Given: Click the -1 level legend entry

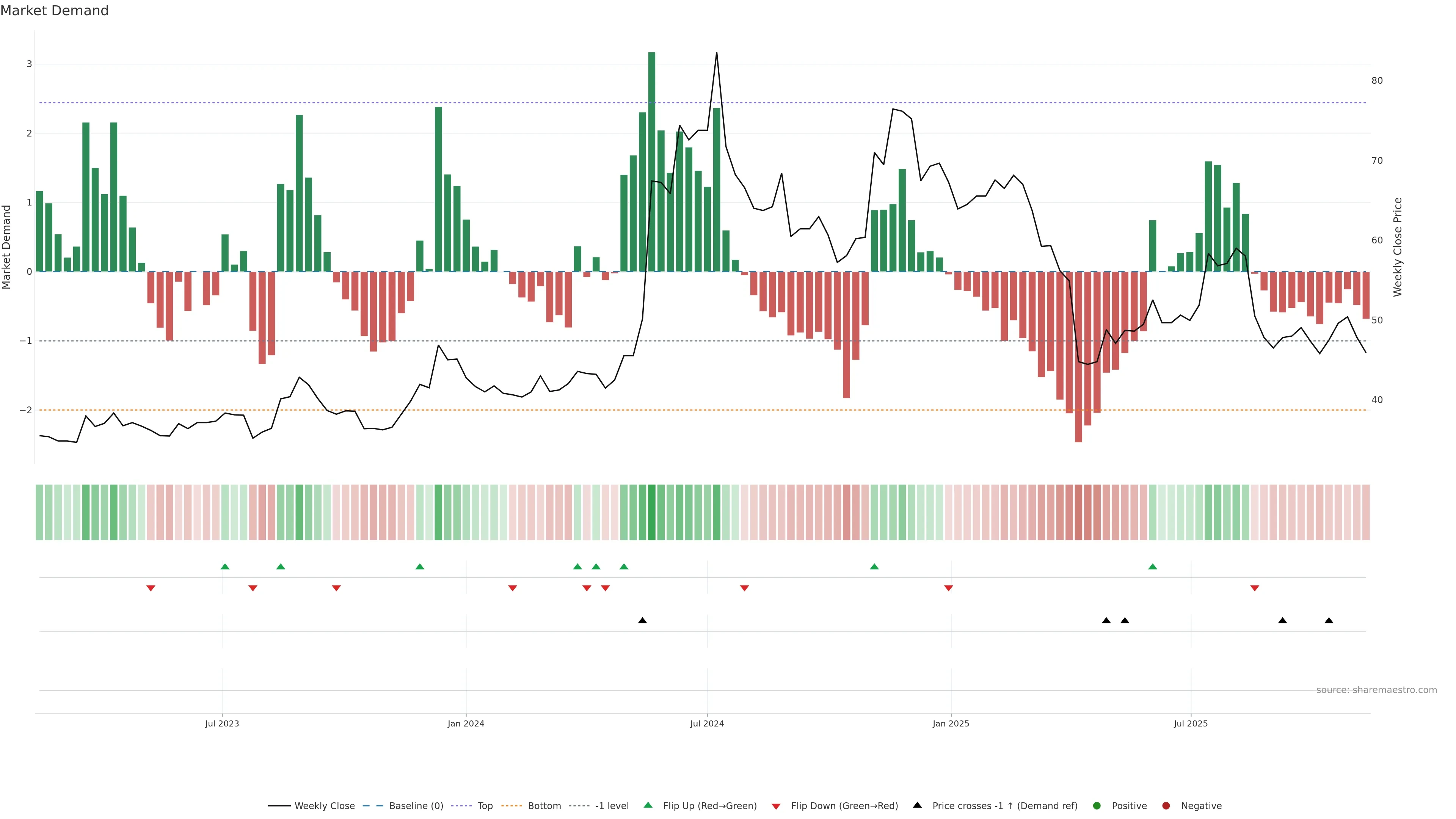Looking at the screenshot, I should pyautogui.click(x=612, y=806).
